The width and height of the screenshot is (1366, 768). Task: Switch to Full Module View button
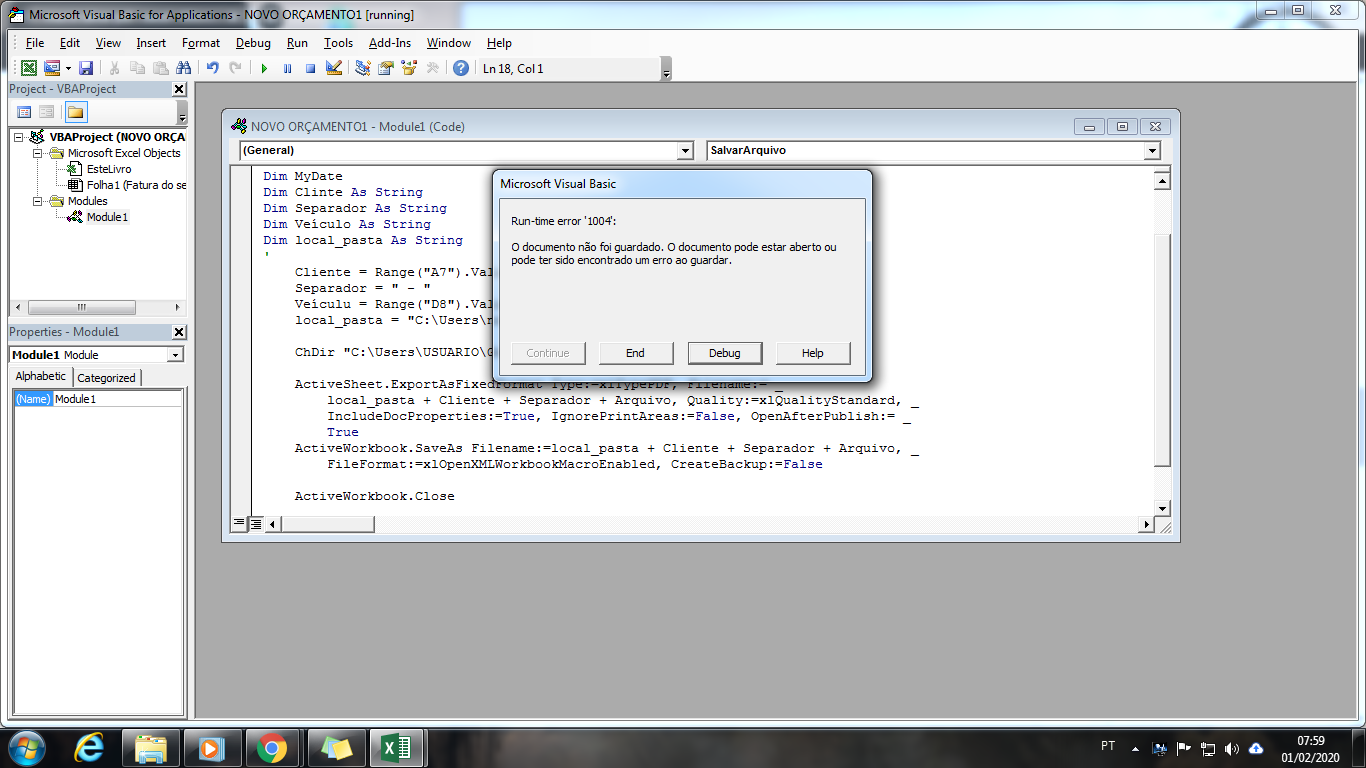255,523
